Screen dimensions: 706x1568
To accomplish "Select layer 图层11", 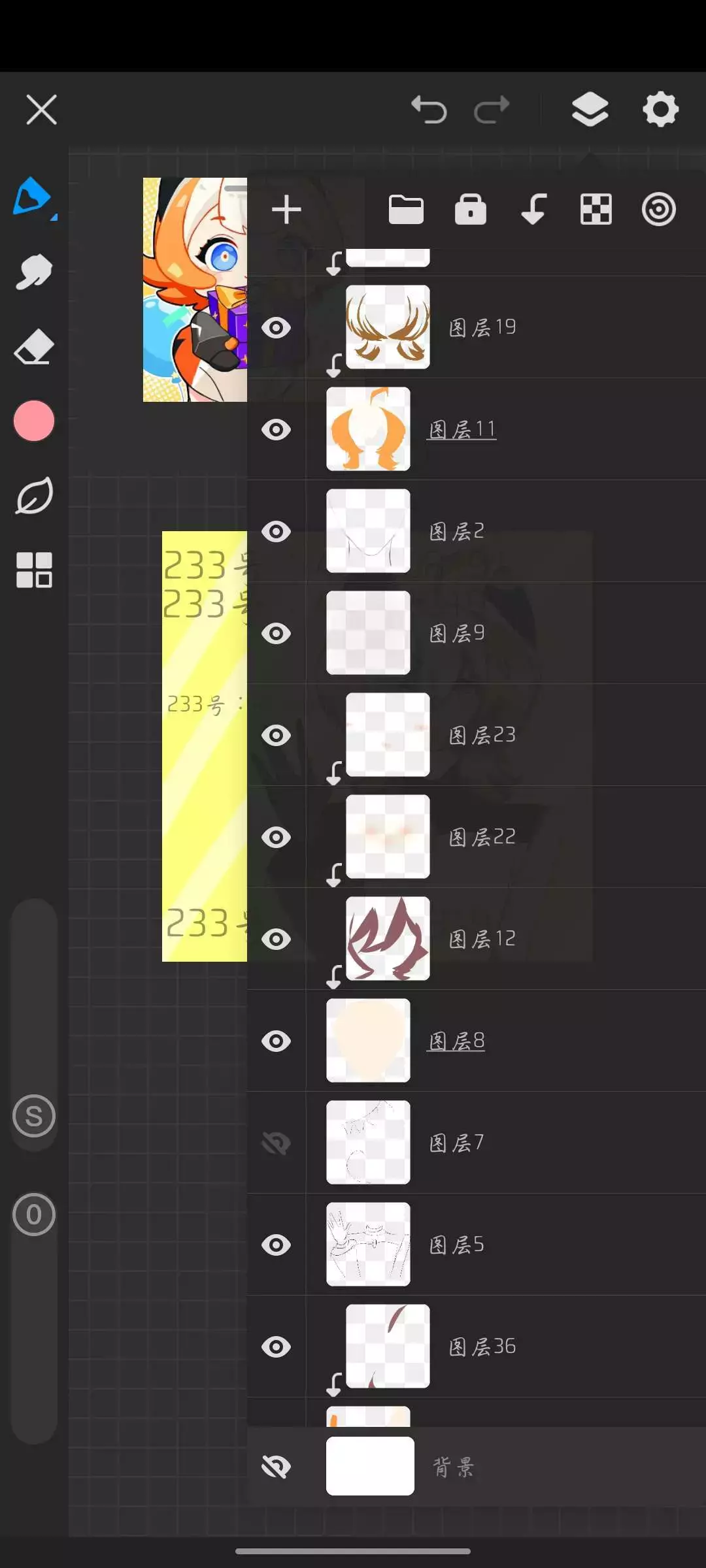I will tap(475, 429).
